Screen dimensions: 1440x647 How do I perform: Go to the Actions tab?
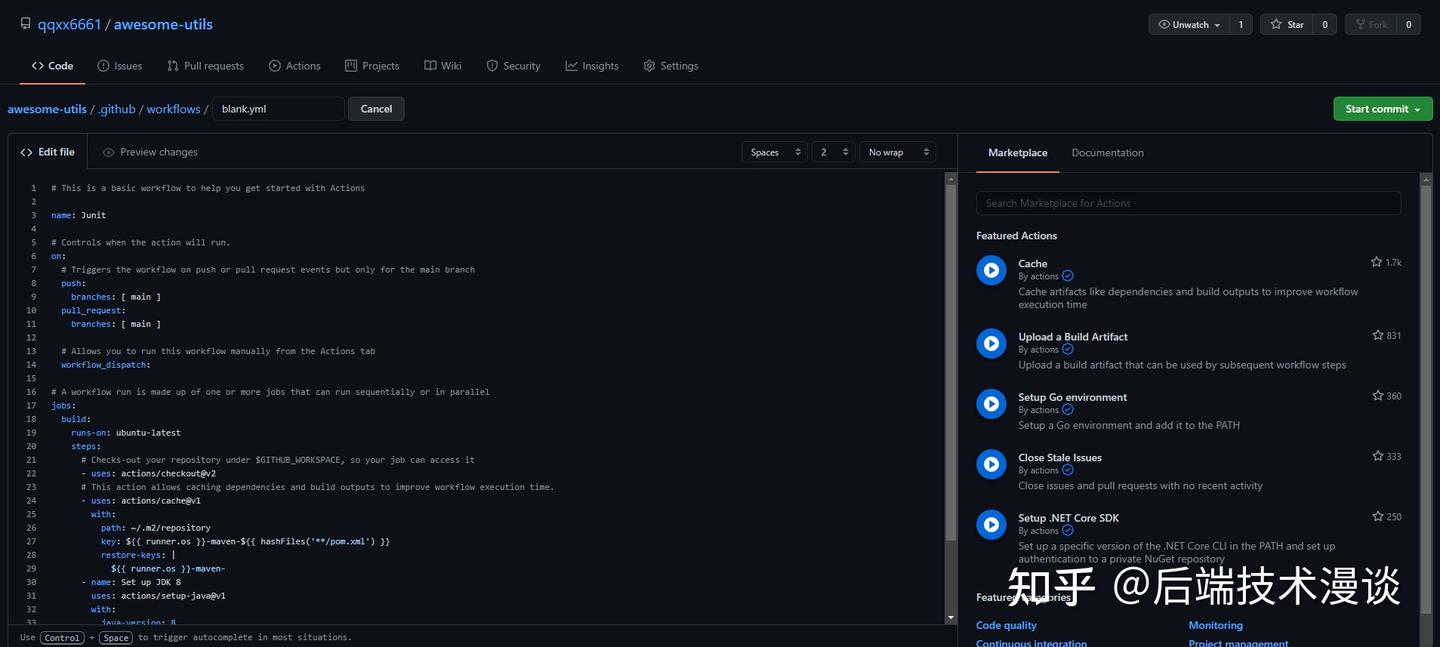click(x=295, y=66)
